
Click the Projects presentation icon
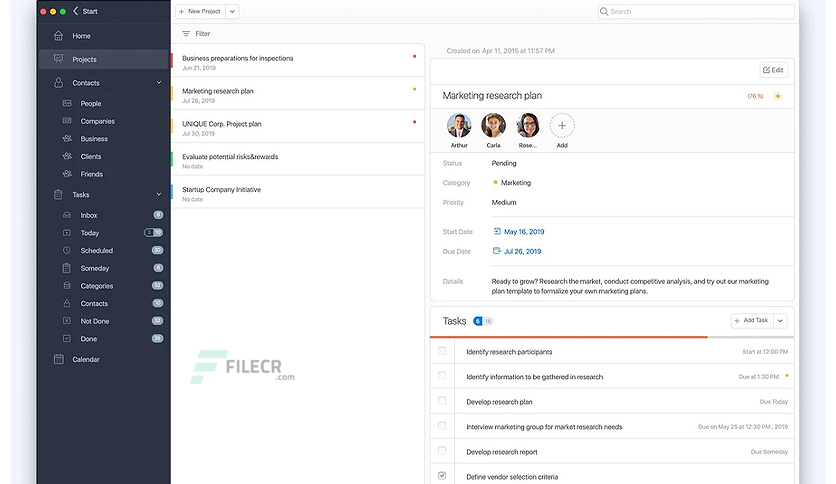(x=59, y=59)
